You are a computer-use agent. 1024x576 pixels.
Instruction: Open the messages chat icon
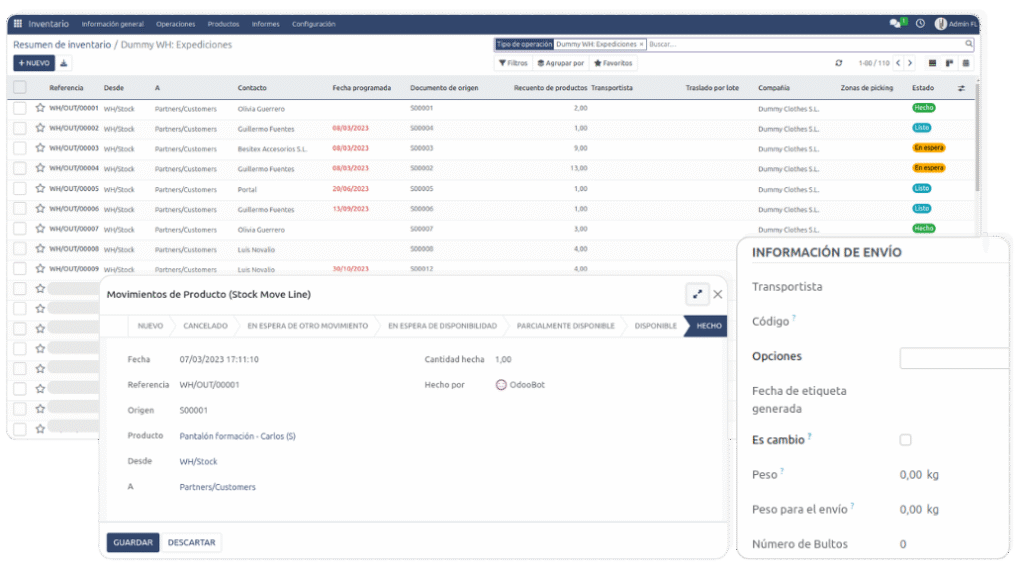tap(895, 23)
